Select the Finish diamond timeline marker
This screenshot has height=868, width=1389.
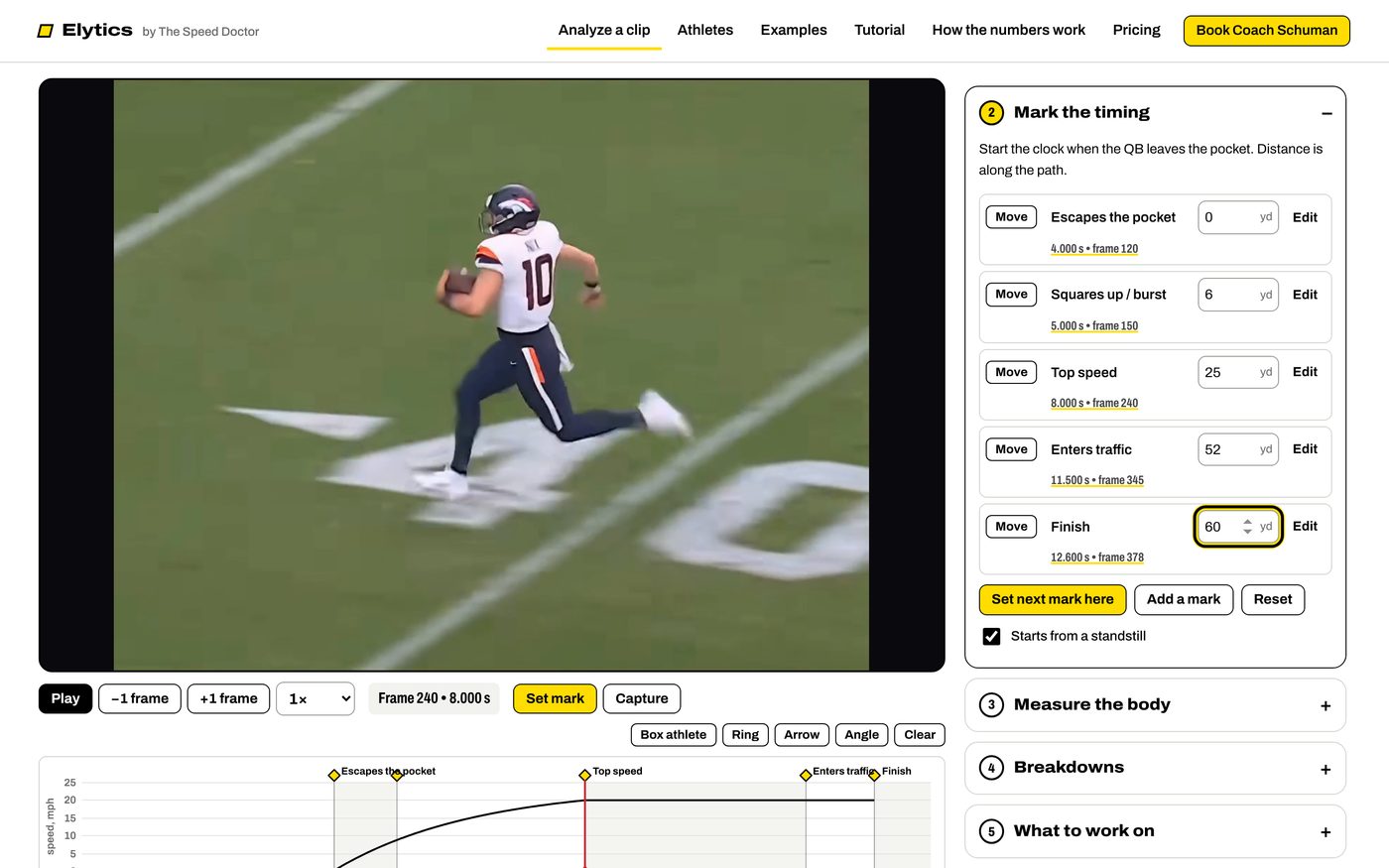click(874, 775)
